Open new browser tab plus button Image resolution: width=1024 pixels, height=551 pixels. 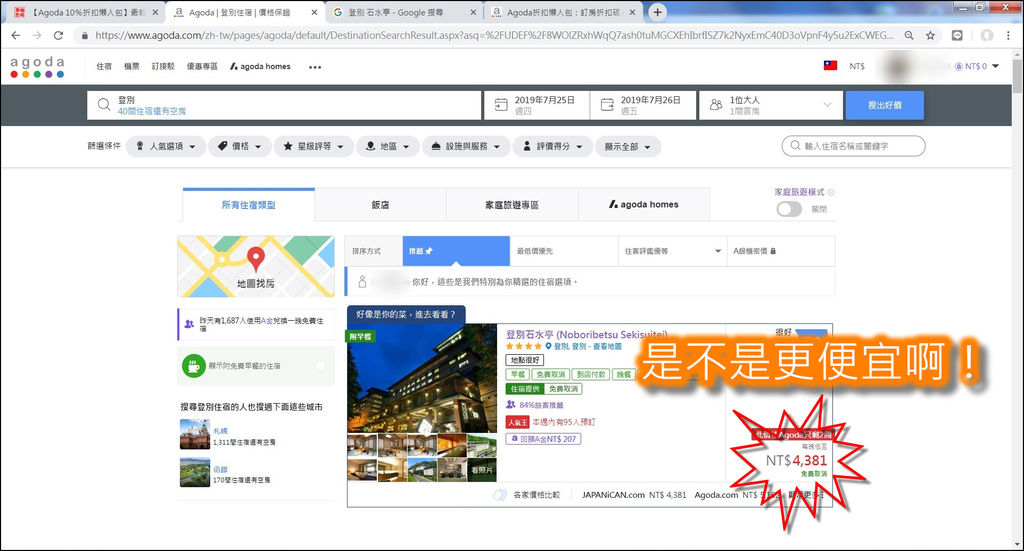coord(658,12)
